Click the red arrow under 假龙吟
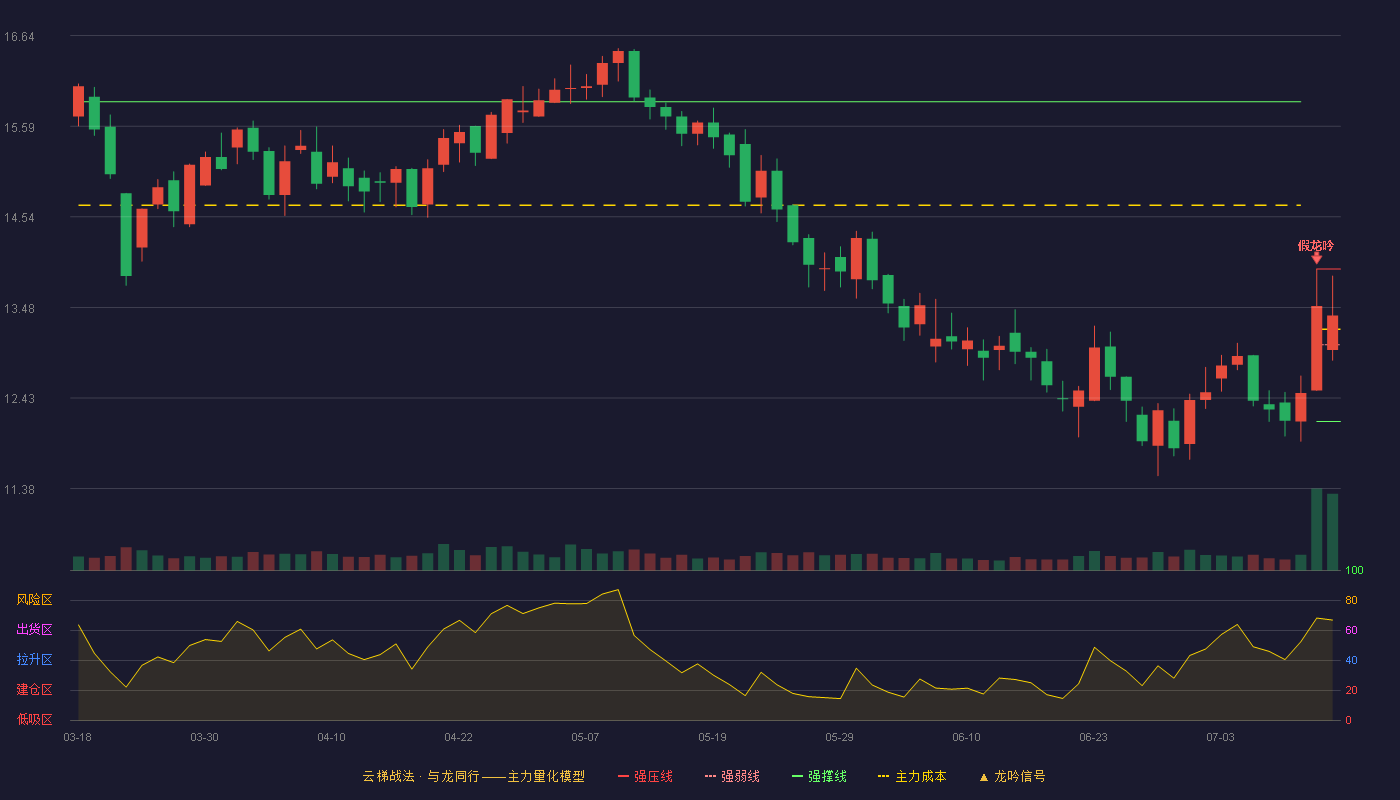The image size is (1400, 800). click(1316, 259)
